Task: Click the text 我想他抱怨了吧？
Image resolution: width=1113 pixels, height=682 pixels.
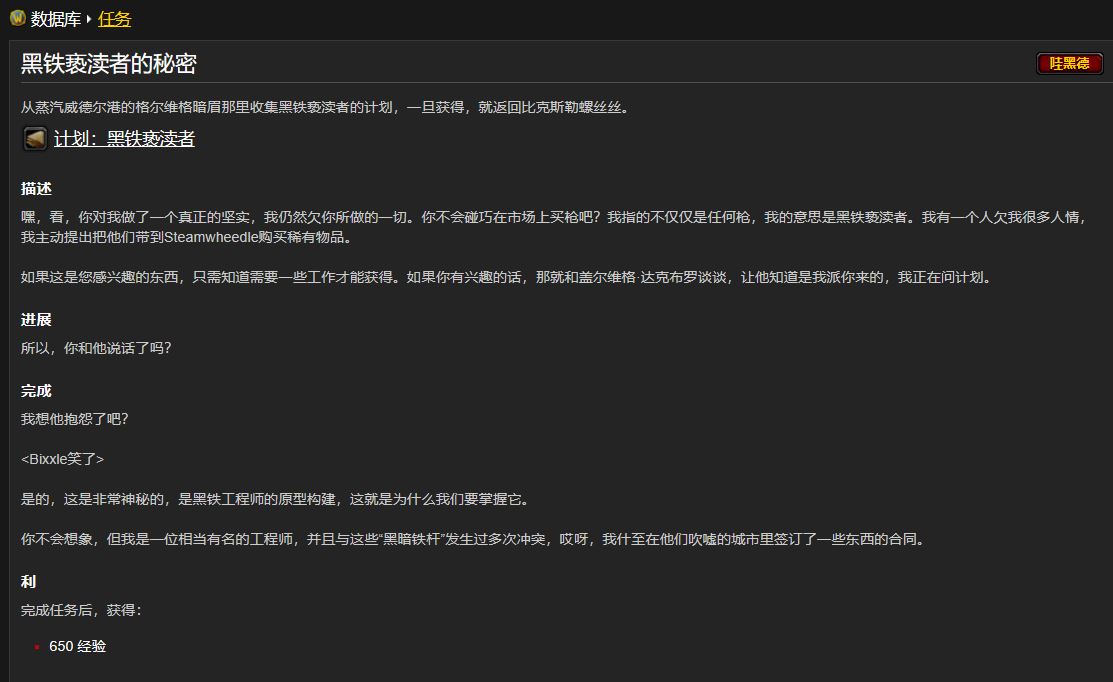Action: click(x=75, y=419)
